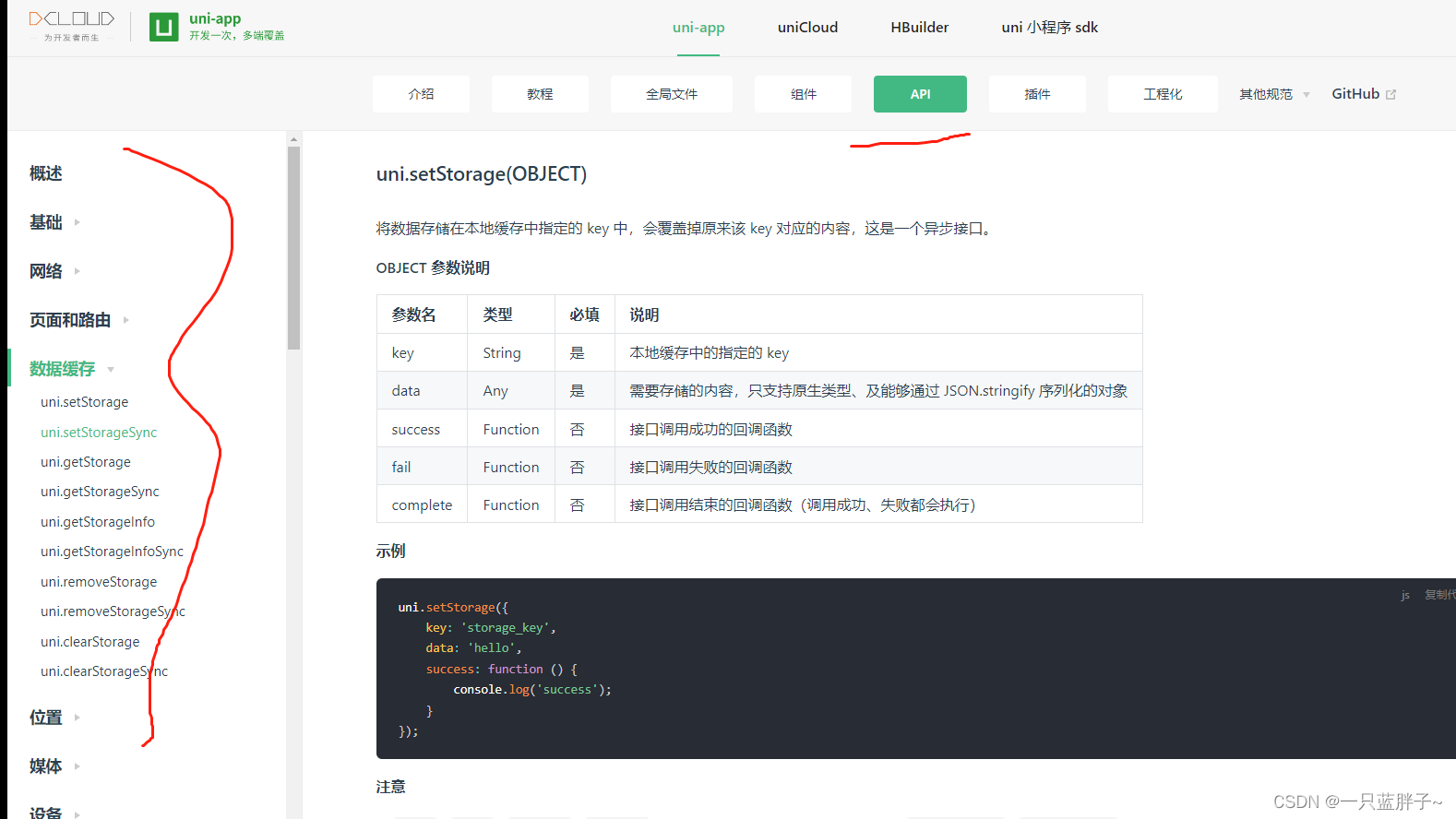Click the 'complete' parameter cell
The width and height of the screenshot is (1456, 819).
pos(422,505)
